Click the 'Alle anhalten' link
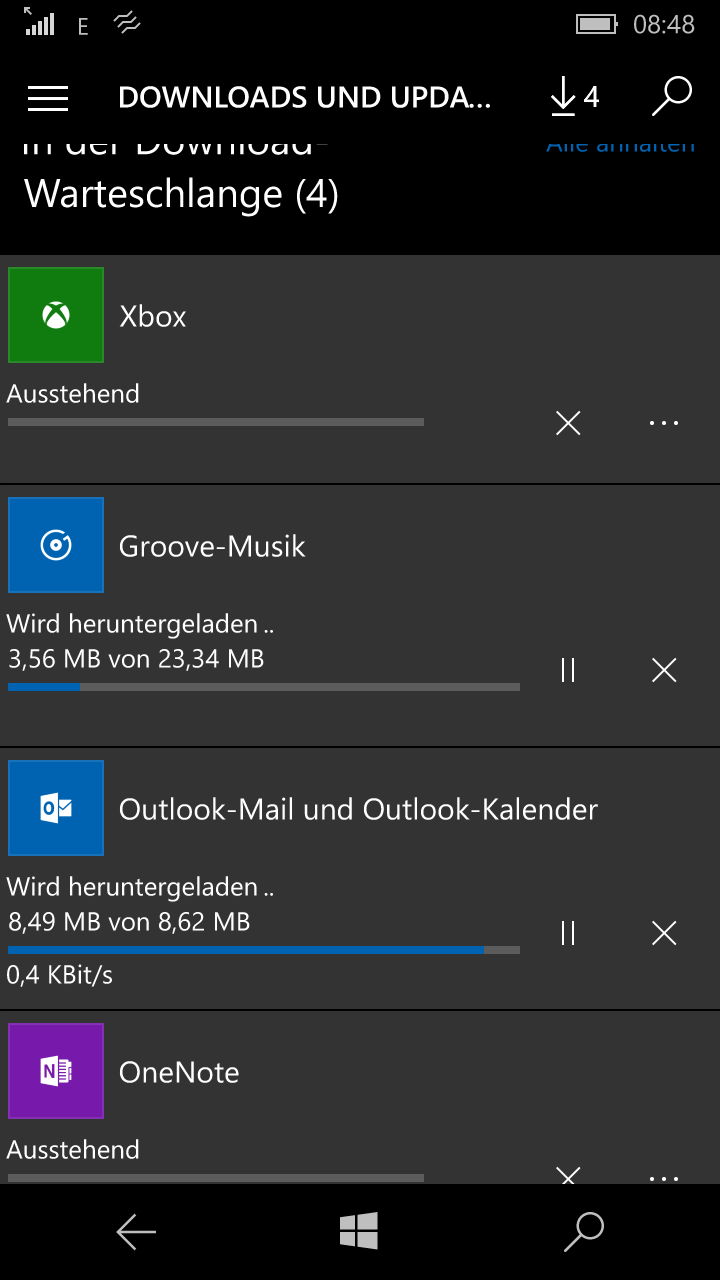 [x=620, y=148]
